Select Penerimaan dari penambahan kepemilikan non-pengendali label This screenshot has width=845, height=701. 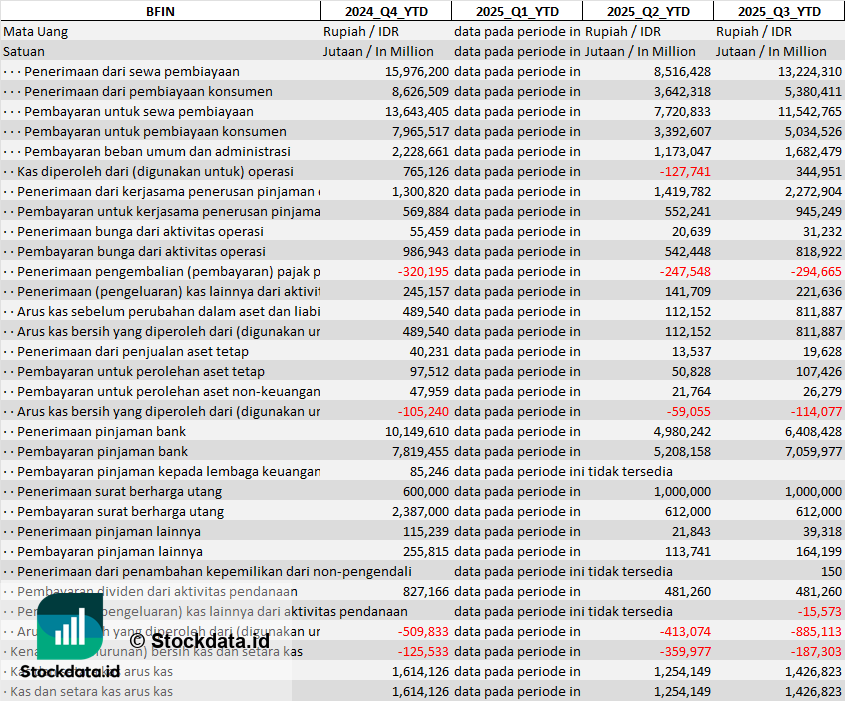(x=214, y=572)
